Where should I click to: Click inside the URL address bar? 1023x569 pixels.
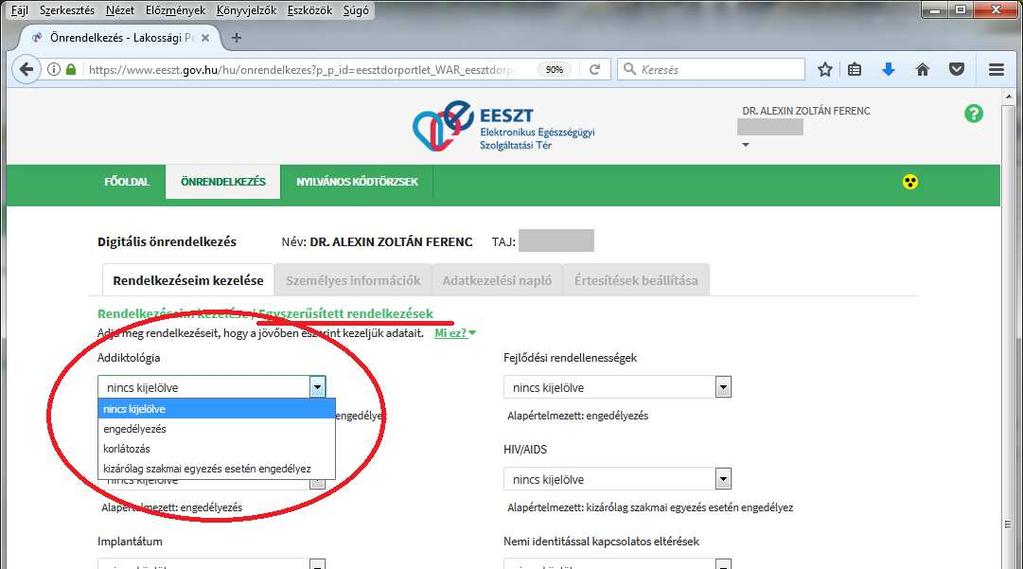coord(300,69)
